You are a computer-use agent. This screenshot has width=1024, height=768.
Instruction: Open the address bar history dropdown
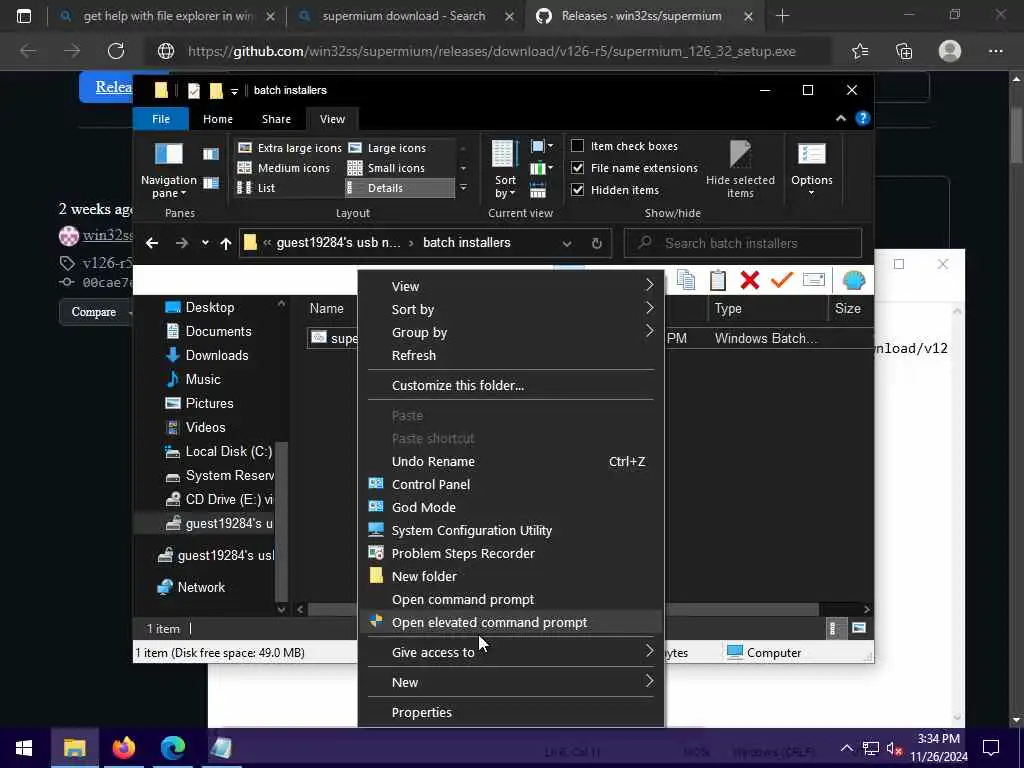(x=567, y=243)
